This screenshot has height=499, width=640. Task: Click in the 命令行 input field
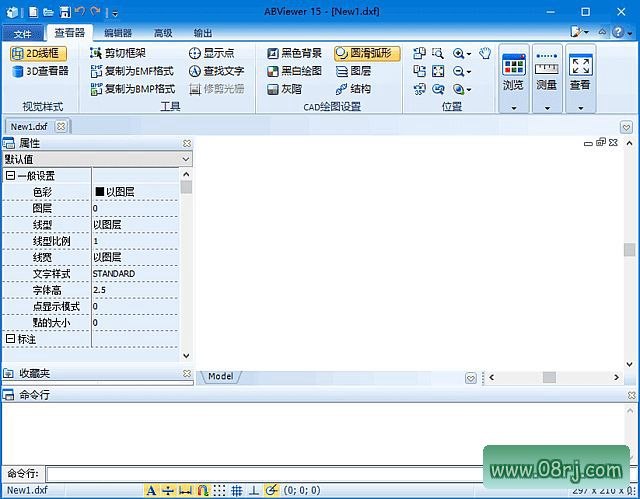click(x=265, y=474)
